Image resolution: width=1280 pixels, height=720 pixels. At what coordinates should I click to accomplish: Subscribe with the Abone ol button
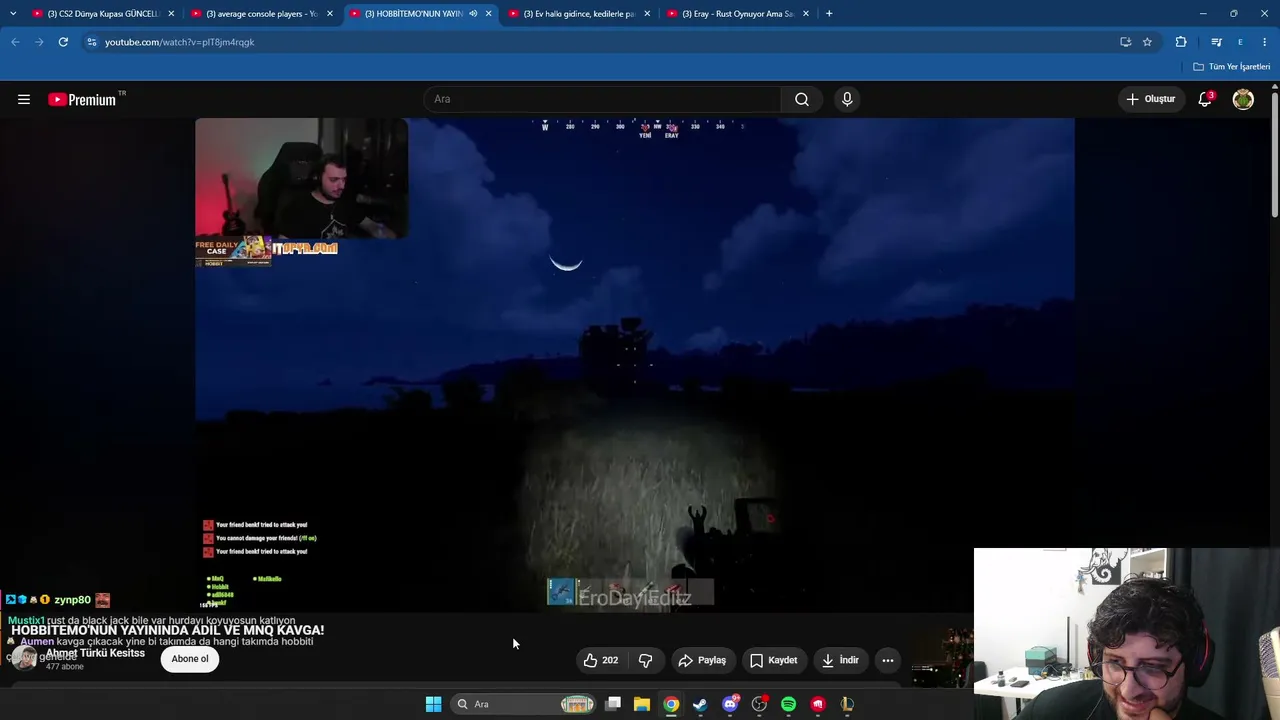click(190, 659)
